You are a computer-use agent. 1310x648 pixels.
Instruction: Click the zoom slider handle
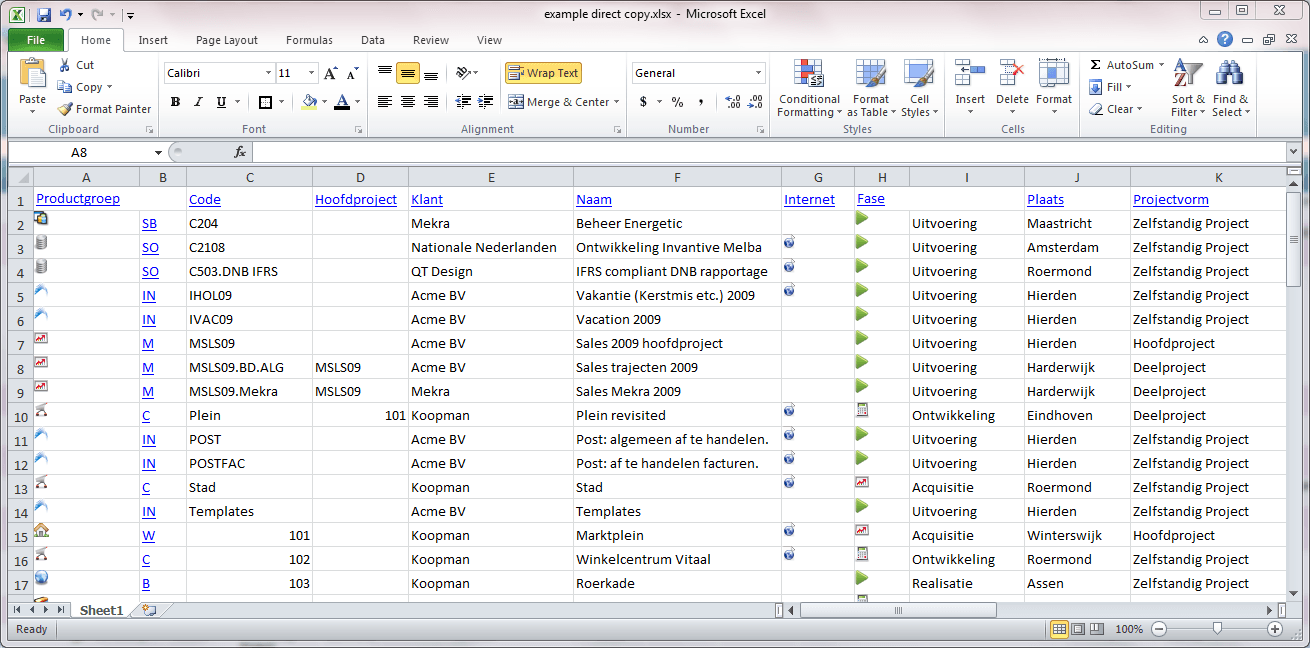(x=1217, y=629)
